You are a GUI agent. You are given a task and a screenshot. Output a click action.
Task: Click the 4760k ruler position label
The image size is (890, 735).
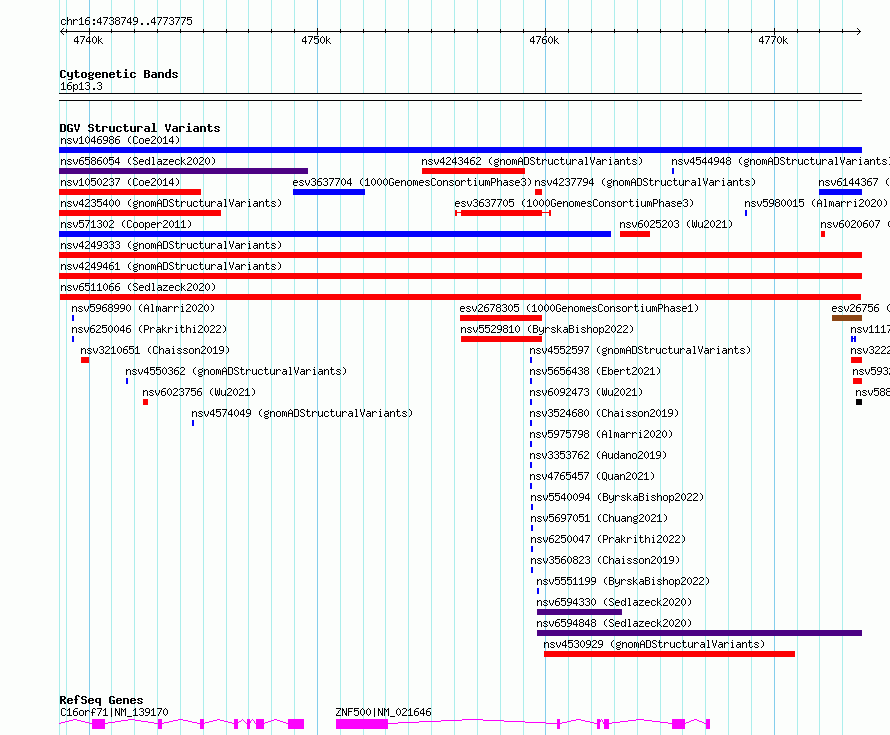[x=544, y=40]
